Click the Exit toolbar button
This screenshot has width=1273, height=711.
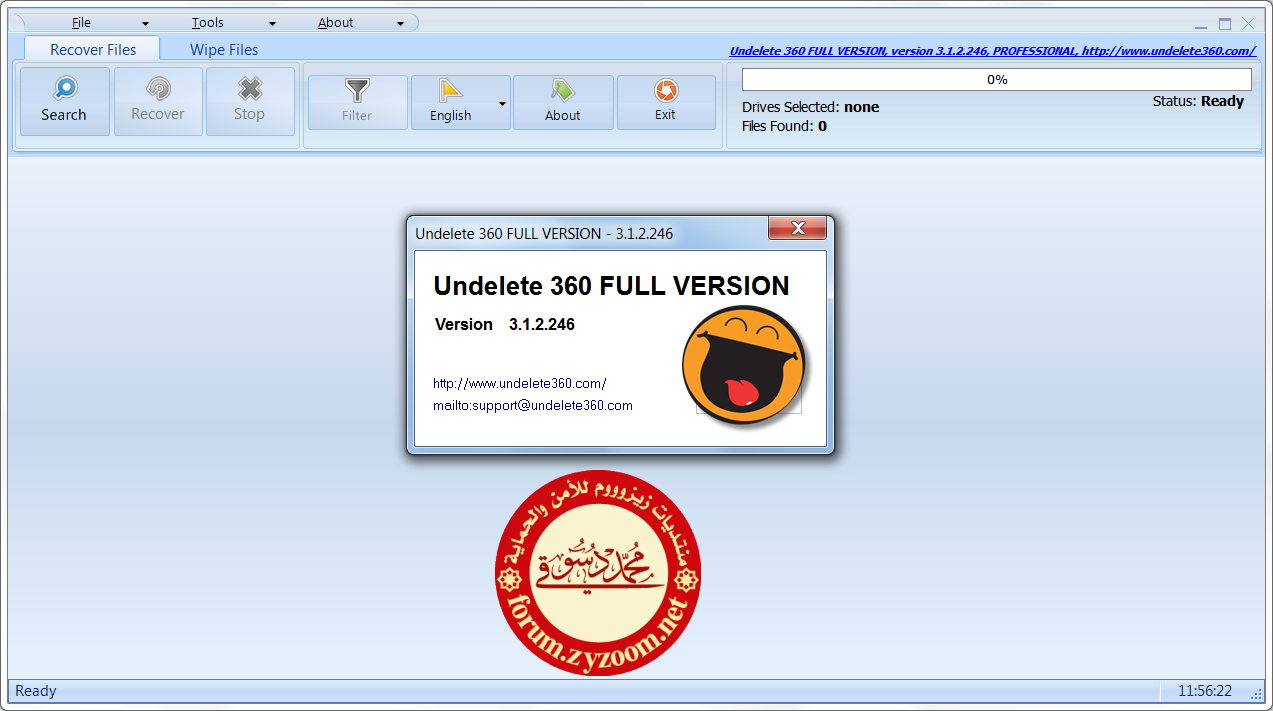pyautogui.click(x=666, y=102)
